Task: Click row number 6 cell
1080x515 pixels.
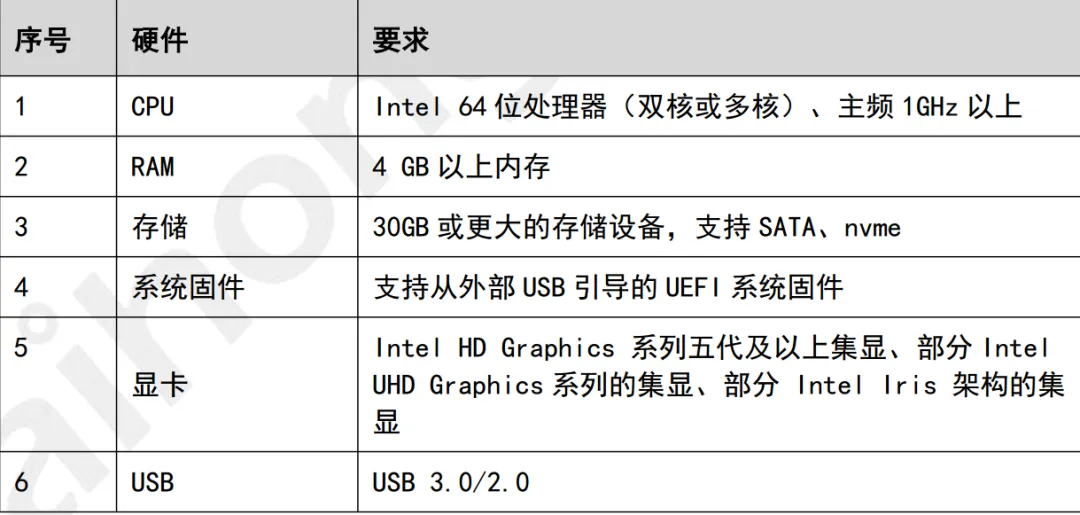Action: [x=21, y=482]
